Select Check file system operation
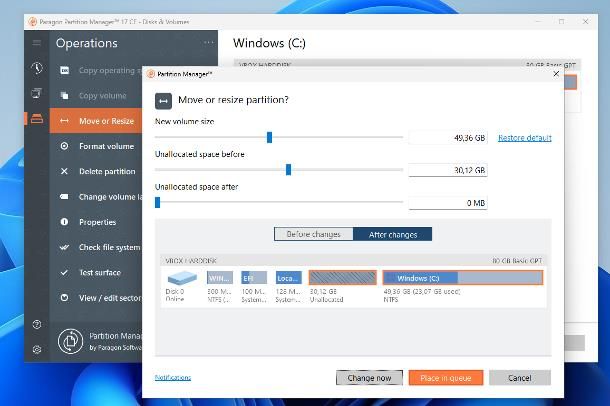Image resolution: width=610 pixels, height=406 pixels. click(95, 247)
